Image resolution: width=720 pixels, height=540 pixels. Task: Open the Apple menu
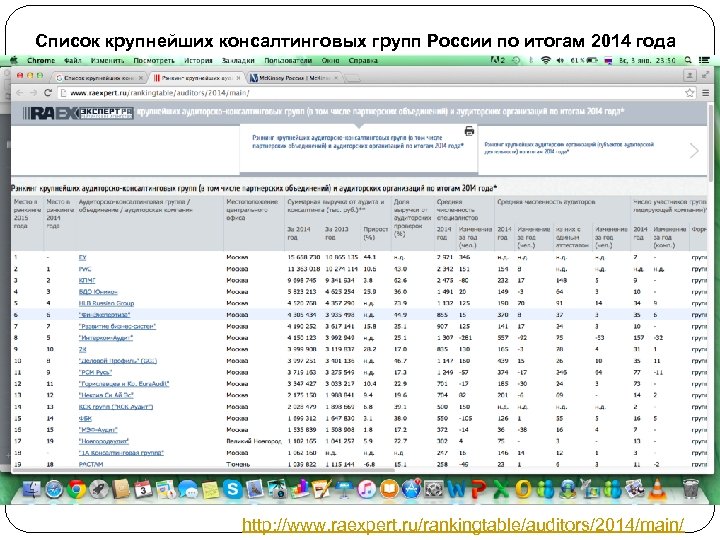[x=14, y=60]
